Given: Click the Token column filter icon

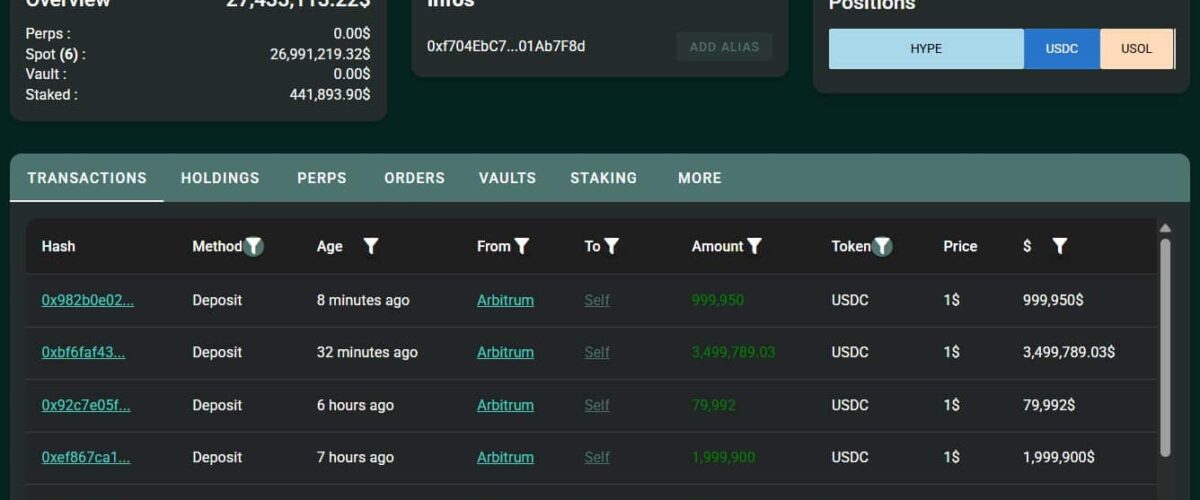Looking at the screenshot, I should [882, 246].
